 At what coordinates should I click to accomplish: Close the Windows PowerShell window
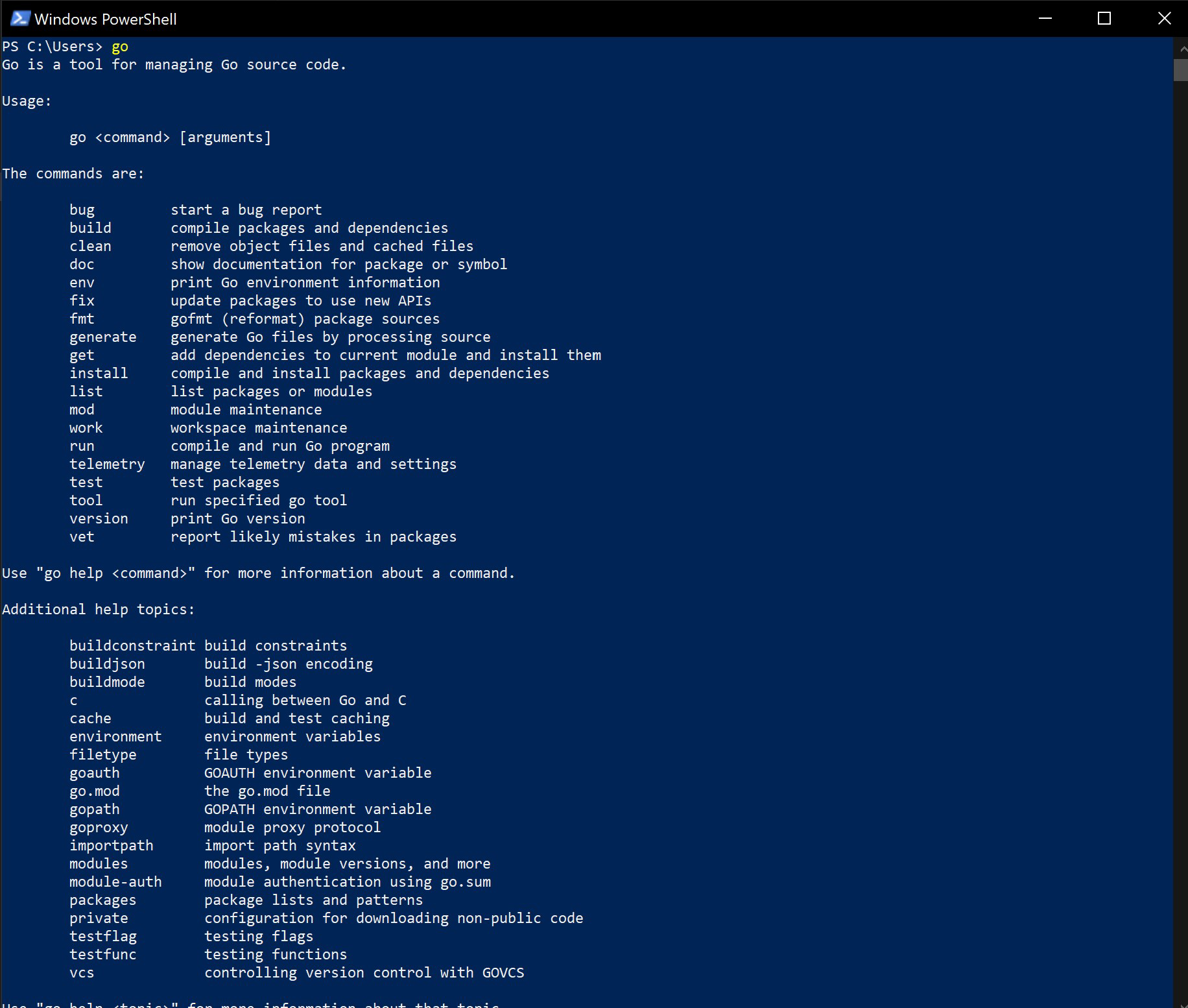[1164, 18]
